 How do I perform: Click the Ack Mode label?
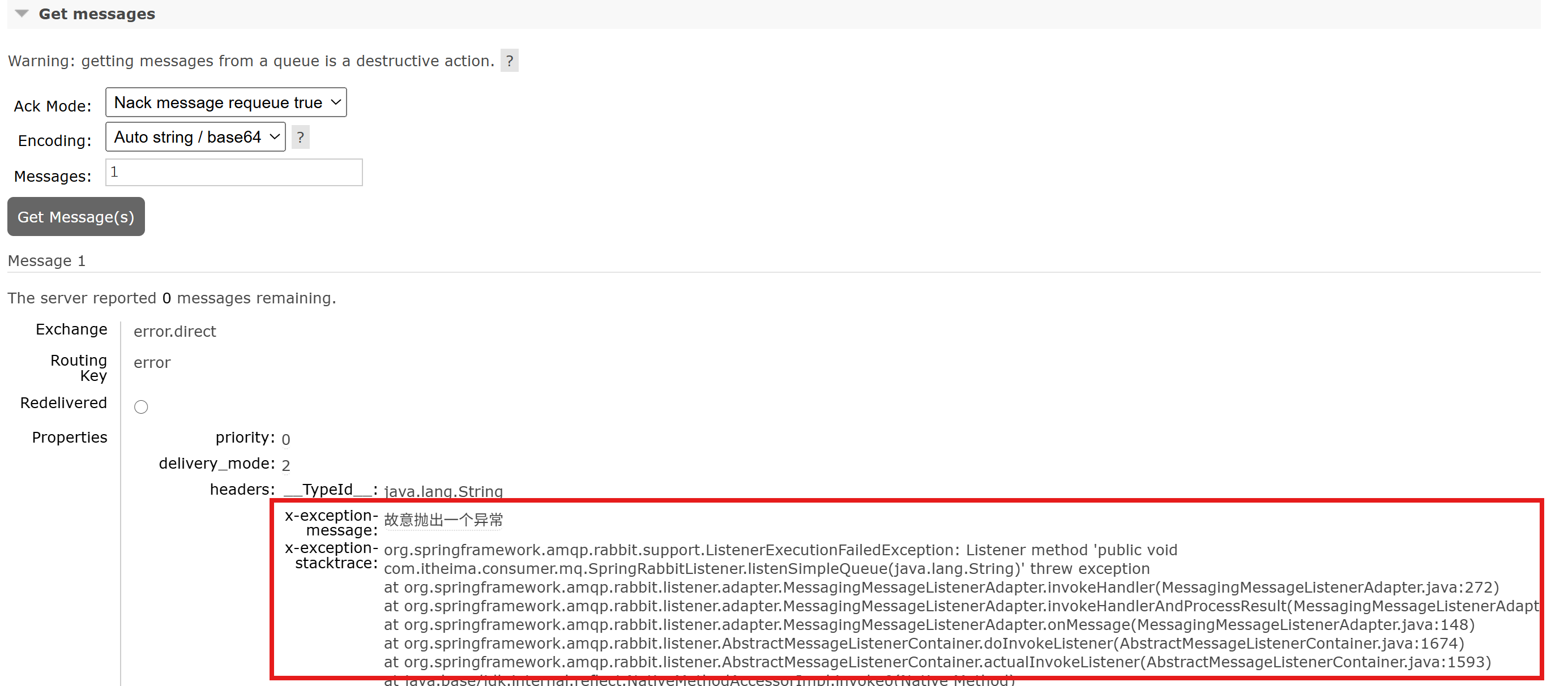52,106
